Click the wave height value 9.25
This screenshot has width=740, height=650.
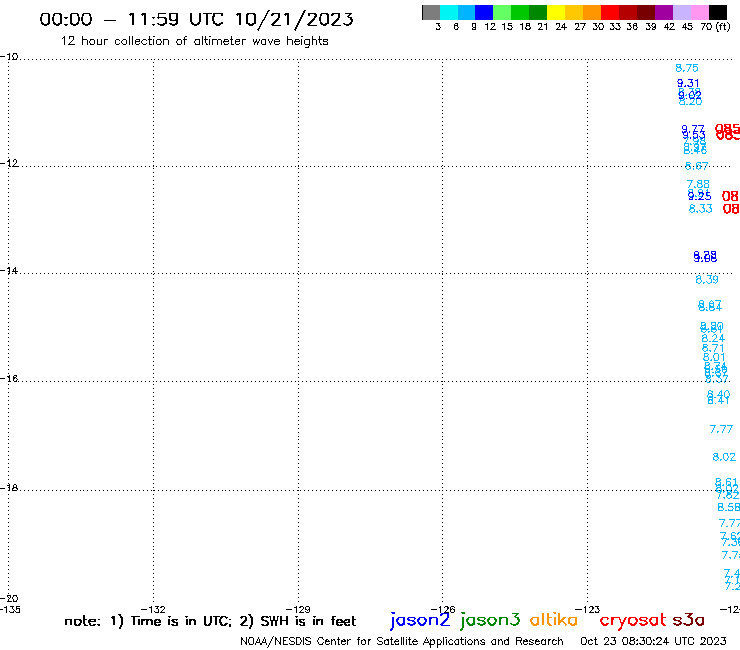pyautogui.click(x=699, y=196)
